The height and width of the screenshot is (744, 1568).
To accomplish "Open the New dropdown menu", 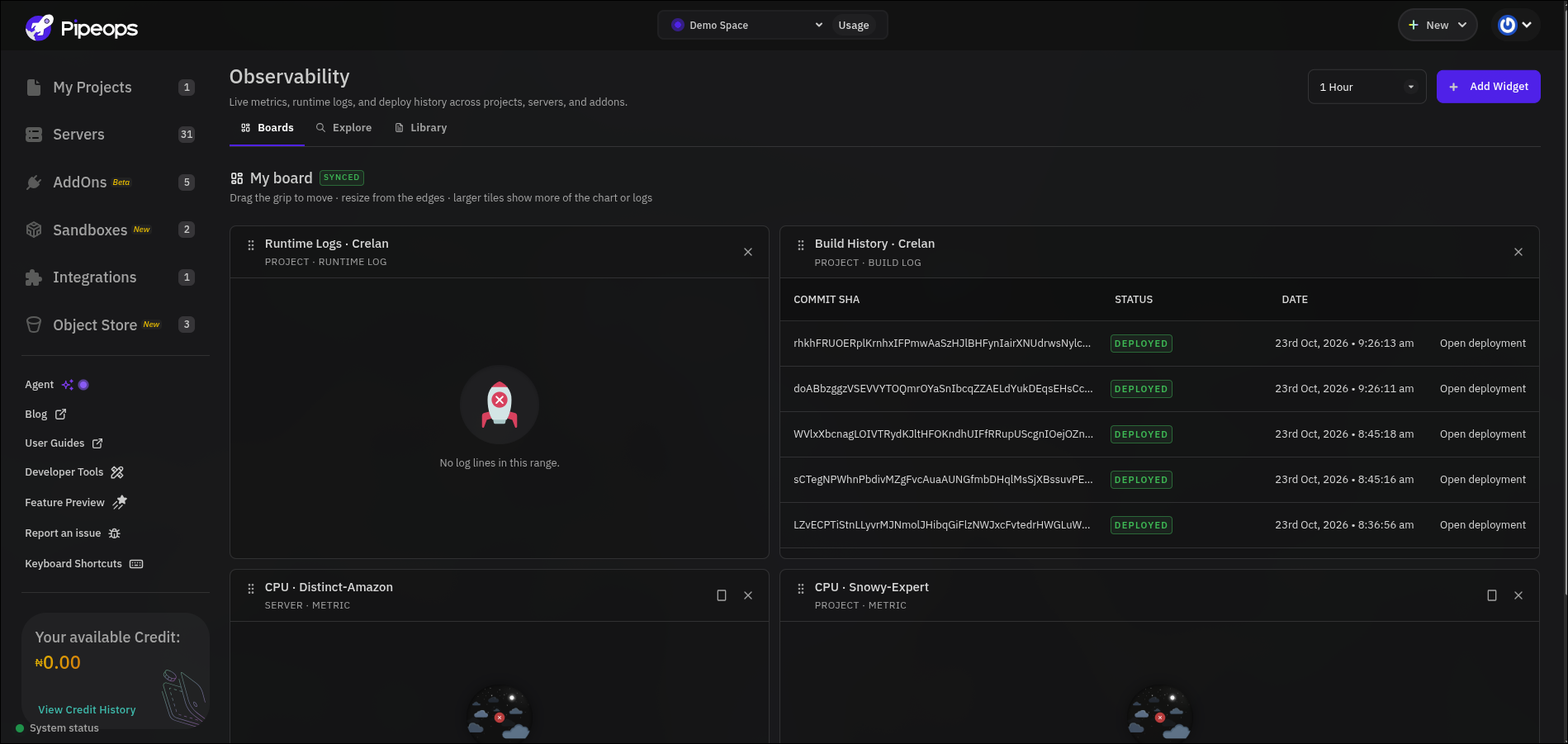I will click(1438, 25).
